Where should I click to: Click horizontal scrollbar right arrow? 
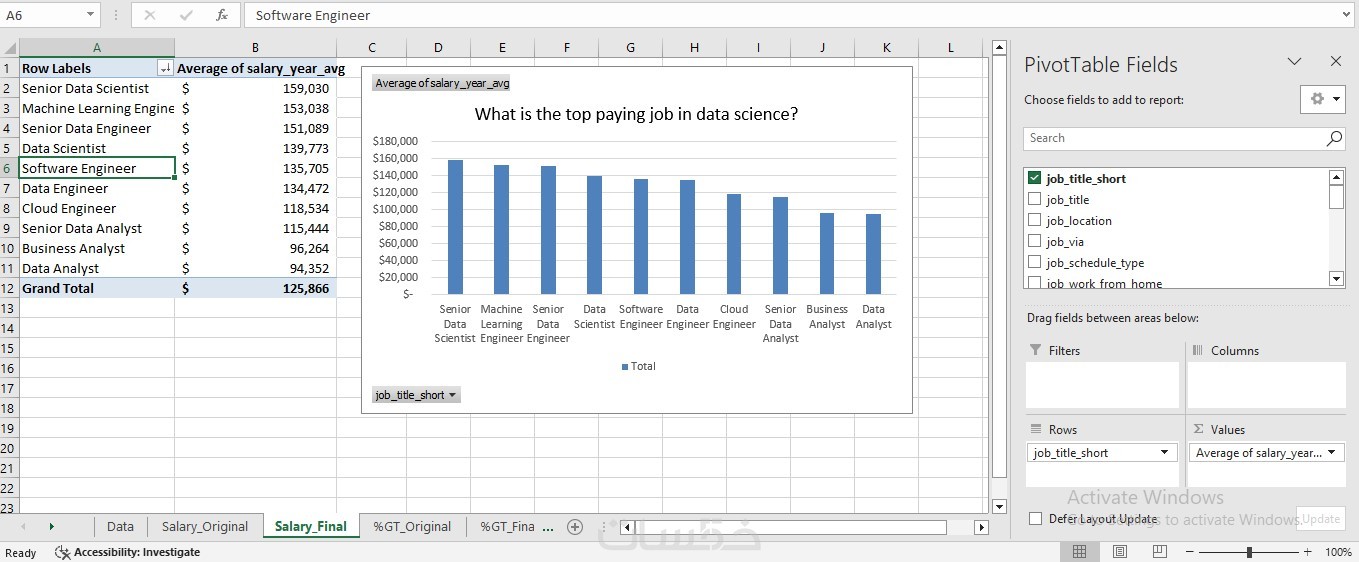(981, 527)
